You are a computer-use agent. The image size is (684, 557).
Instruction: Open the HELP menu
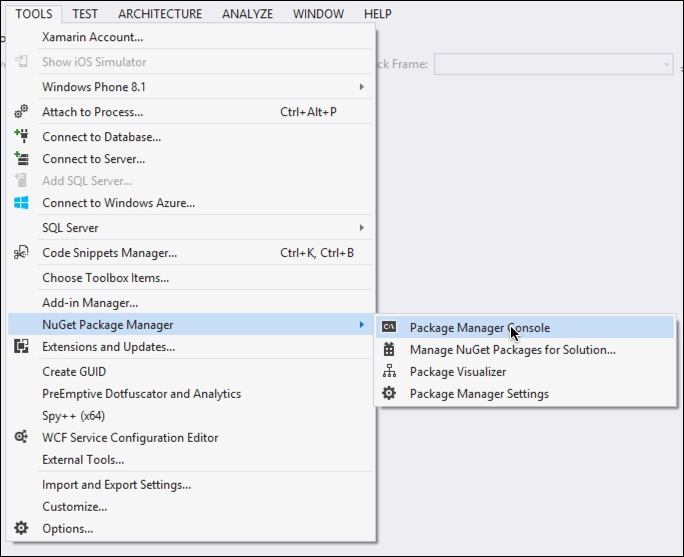(377, 14)
